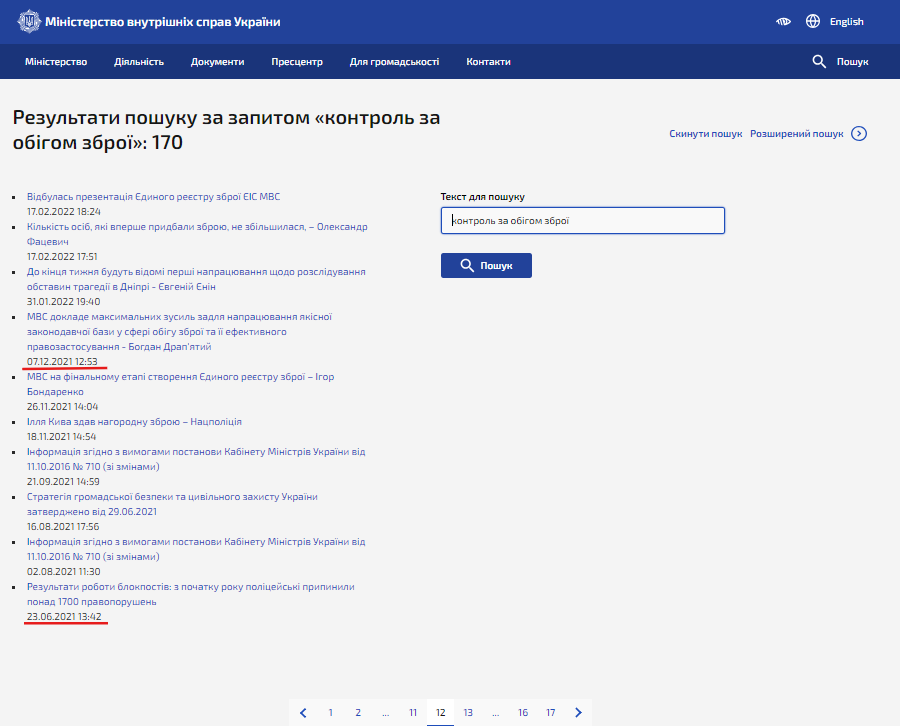Toggle the accessibility eye icon
Viewport: 900px width, 726px height.
tap(783, 22)
